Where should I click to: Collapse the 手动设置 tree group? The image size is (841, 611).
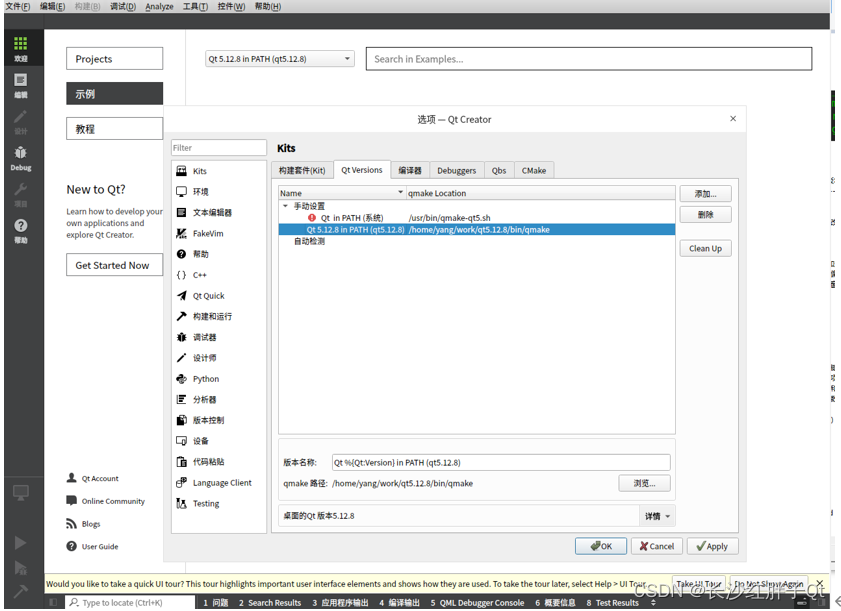pos(285,206)
